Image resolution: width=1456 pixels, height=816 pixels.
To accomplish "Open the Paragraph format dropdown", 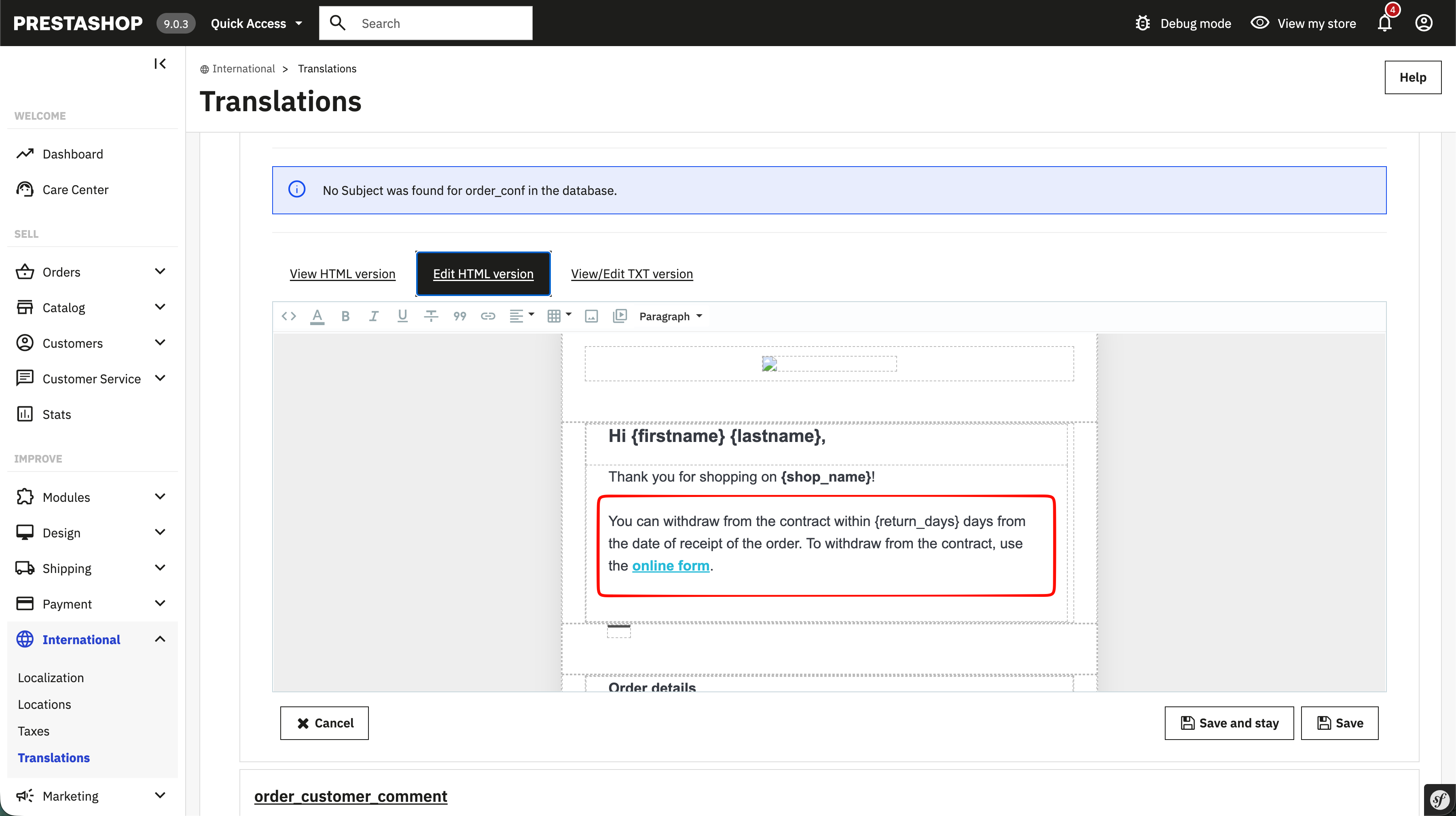I will click(671, 317).
